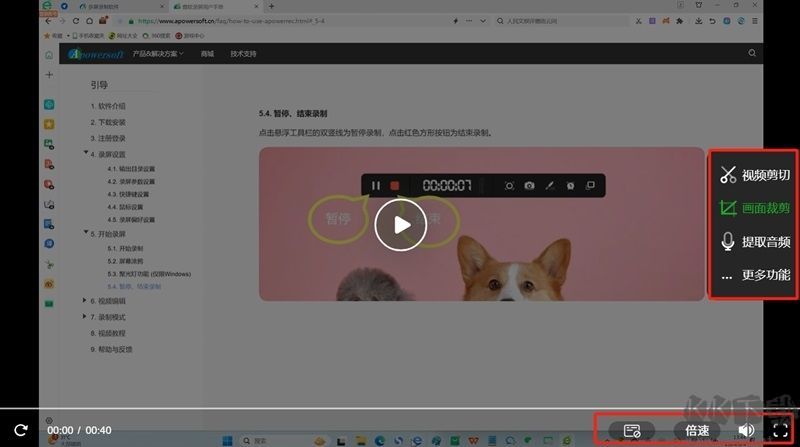Image resolution: width=800 pixels, height=447 pixels.
Task: Click the Apowersoft logo in site header
Action: [96, 54]
